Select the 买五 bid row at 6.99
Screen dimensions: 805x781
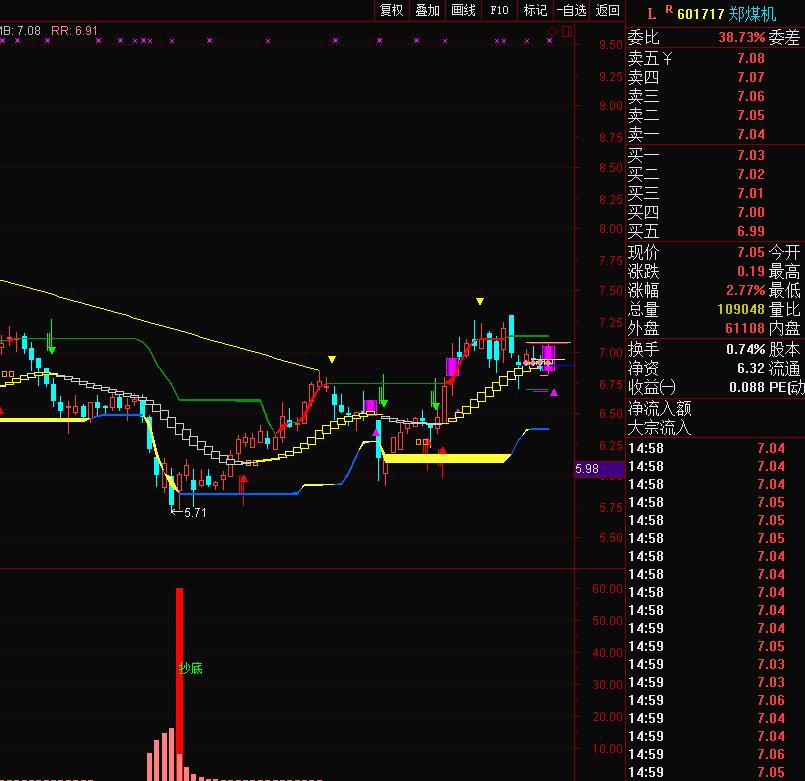[x=715, y=231]
